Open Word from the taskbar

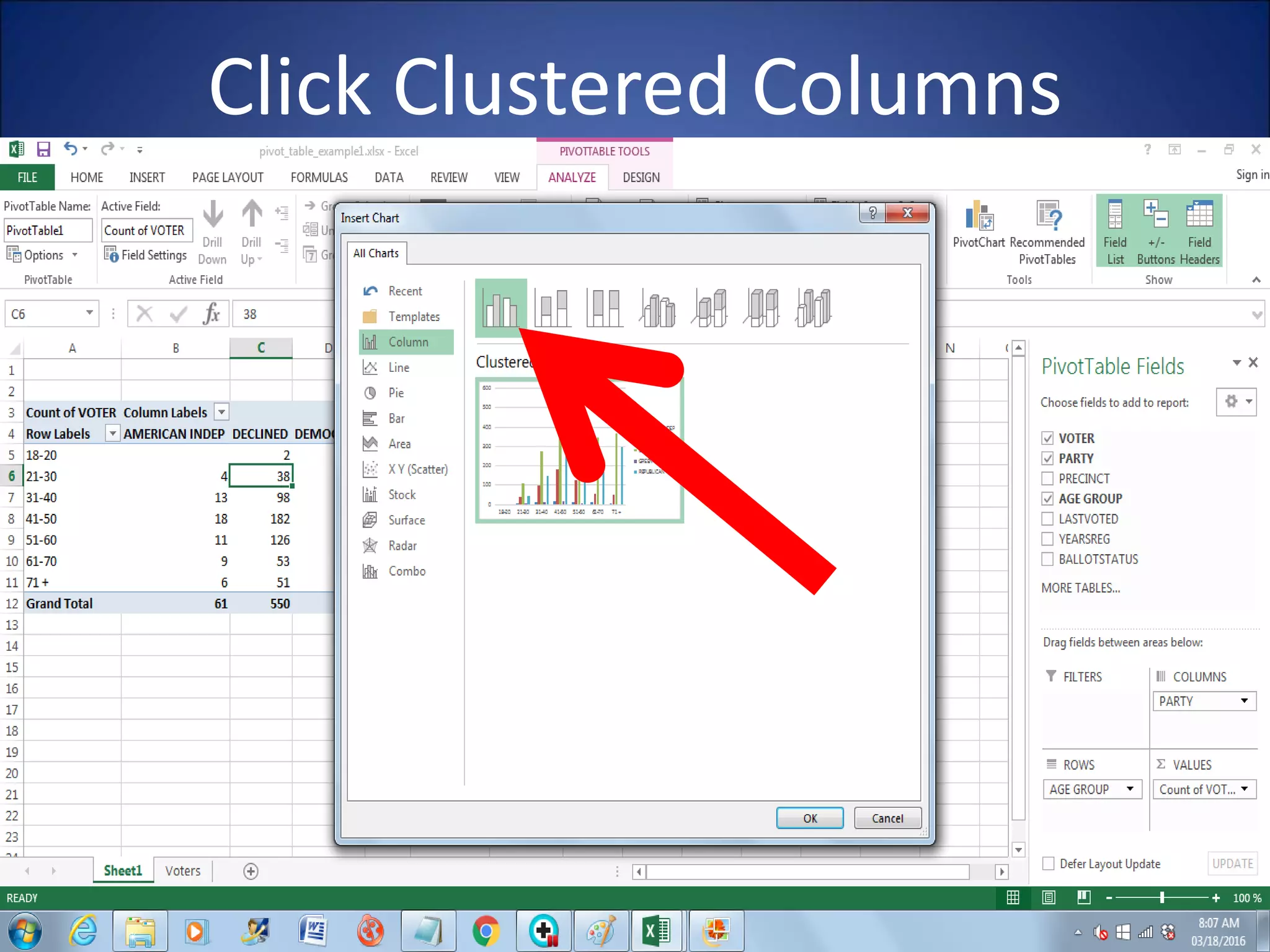click(313, 931)
